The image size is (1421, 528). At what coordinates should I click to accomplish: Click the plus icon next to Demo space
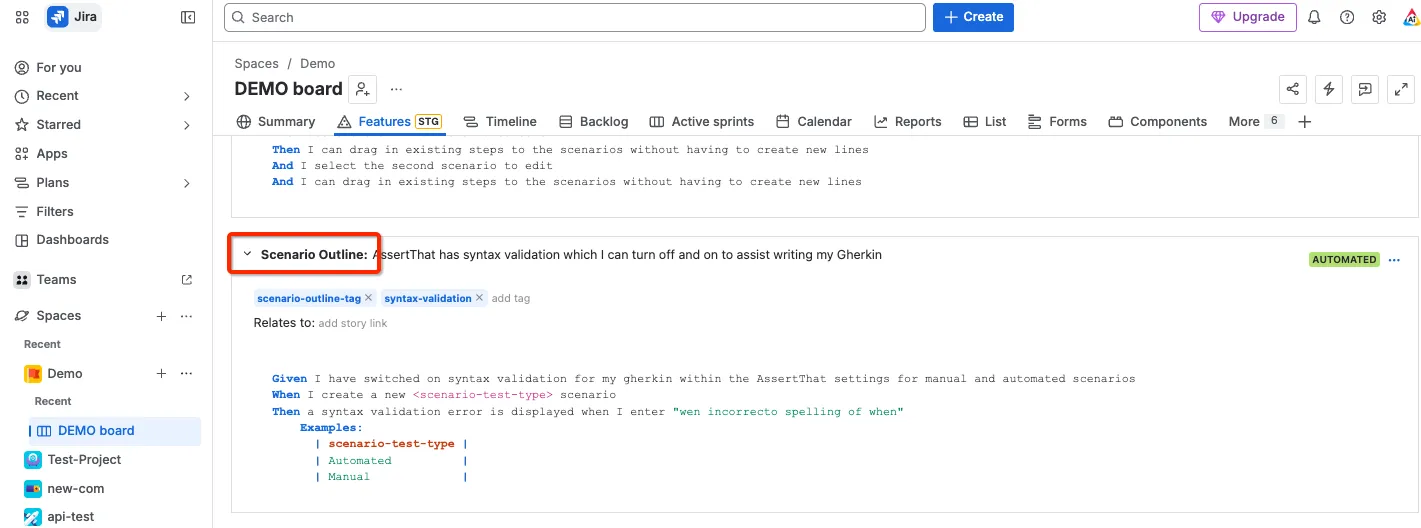click(161, 374)
